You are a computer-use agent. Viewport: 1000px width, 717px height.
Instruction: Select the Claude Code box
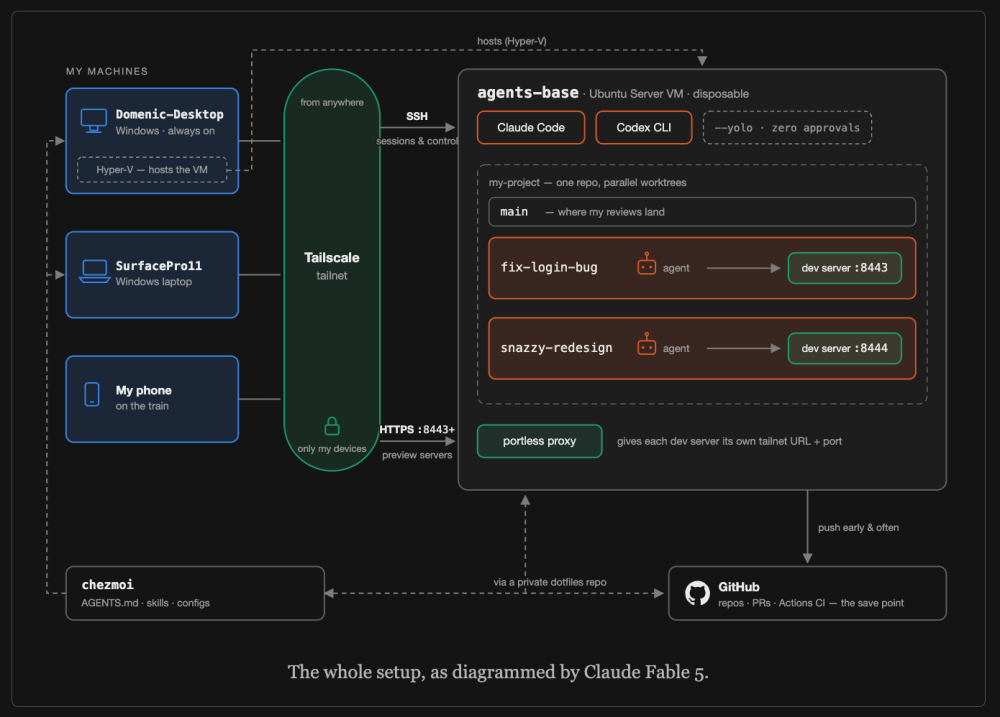pyautogui.click(x=531, y=128)
